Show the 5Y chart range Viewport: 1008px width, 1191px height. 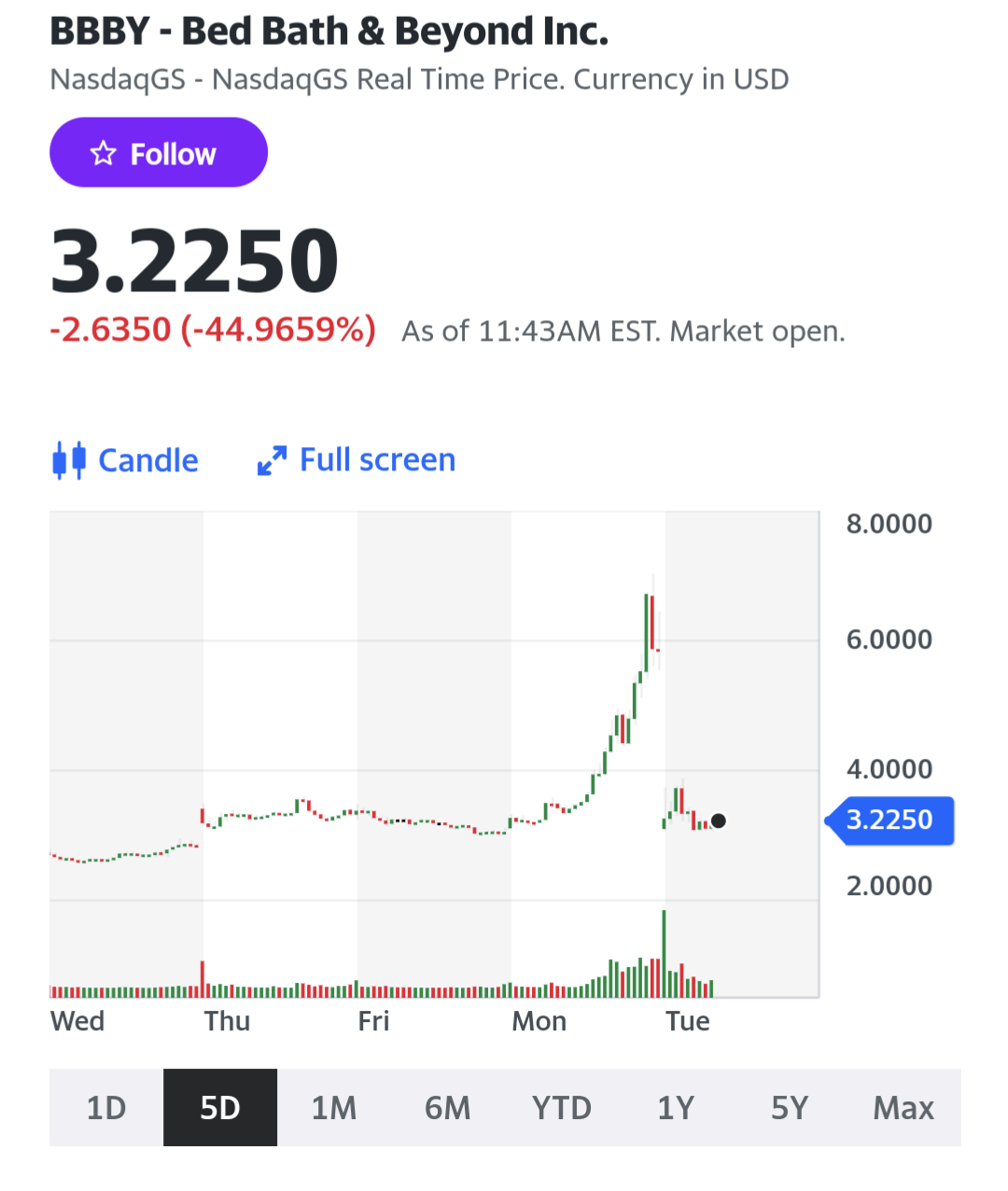coord(790,1108)
